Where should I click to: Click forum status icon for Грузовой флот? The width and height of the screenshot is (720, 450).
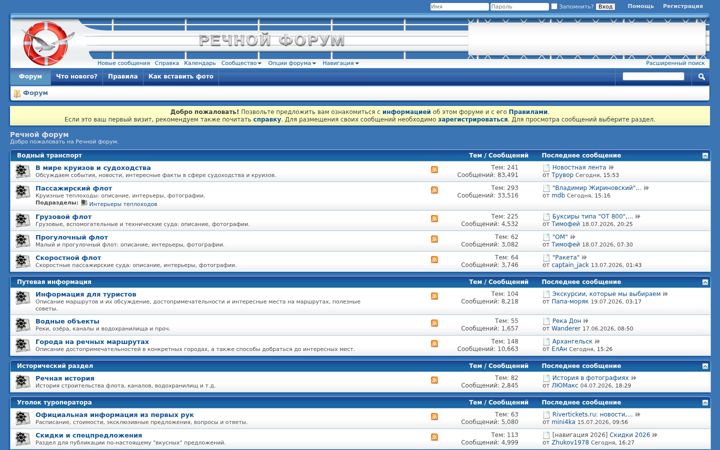point(22,220)
